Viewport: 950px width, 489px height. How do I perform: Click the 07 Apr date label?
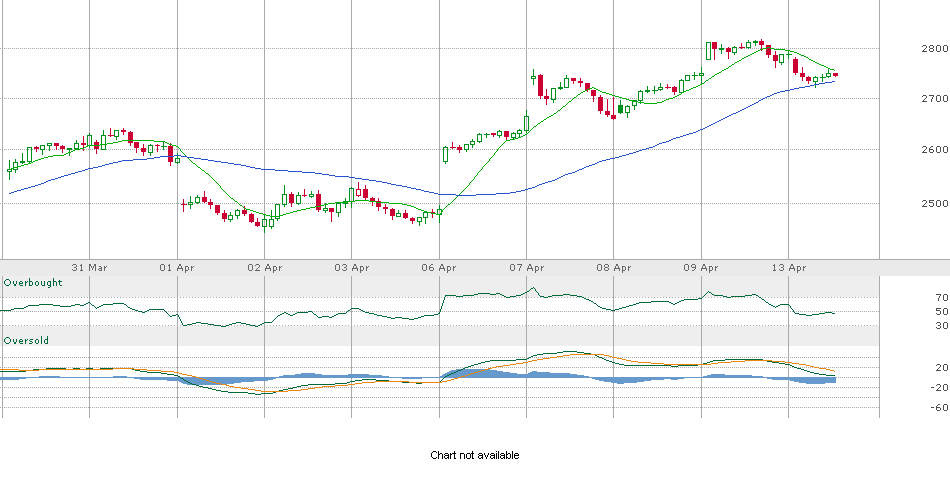pyautogui.click(x=526, y=267)
